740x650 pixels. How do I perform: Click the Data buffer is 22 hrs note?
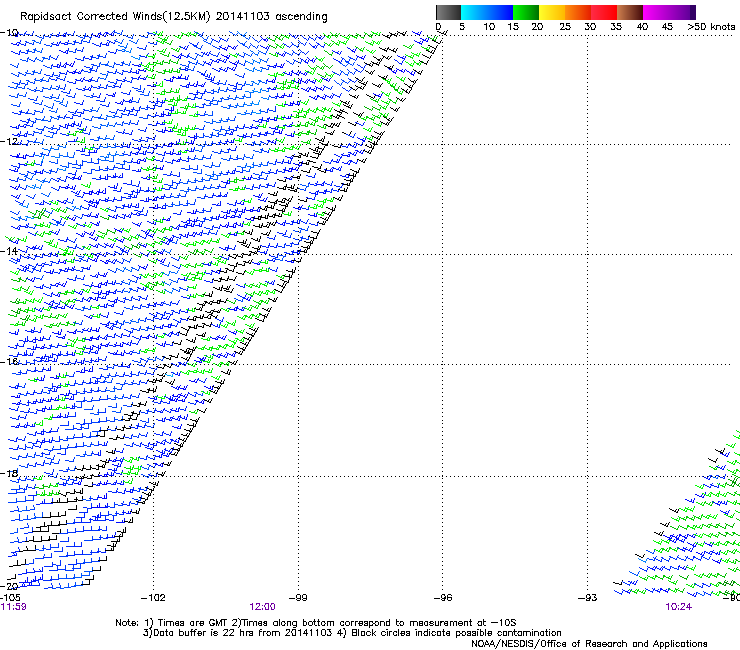pyautogui.click(x=352, y=633)
